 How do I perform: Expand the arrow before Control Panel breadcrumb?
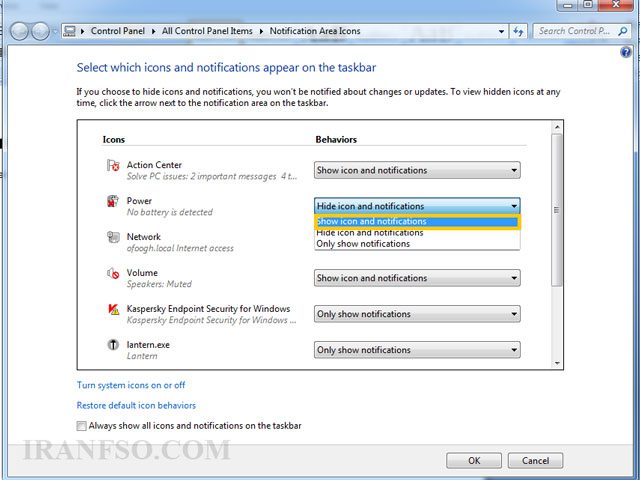click(82, 31)
